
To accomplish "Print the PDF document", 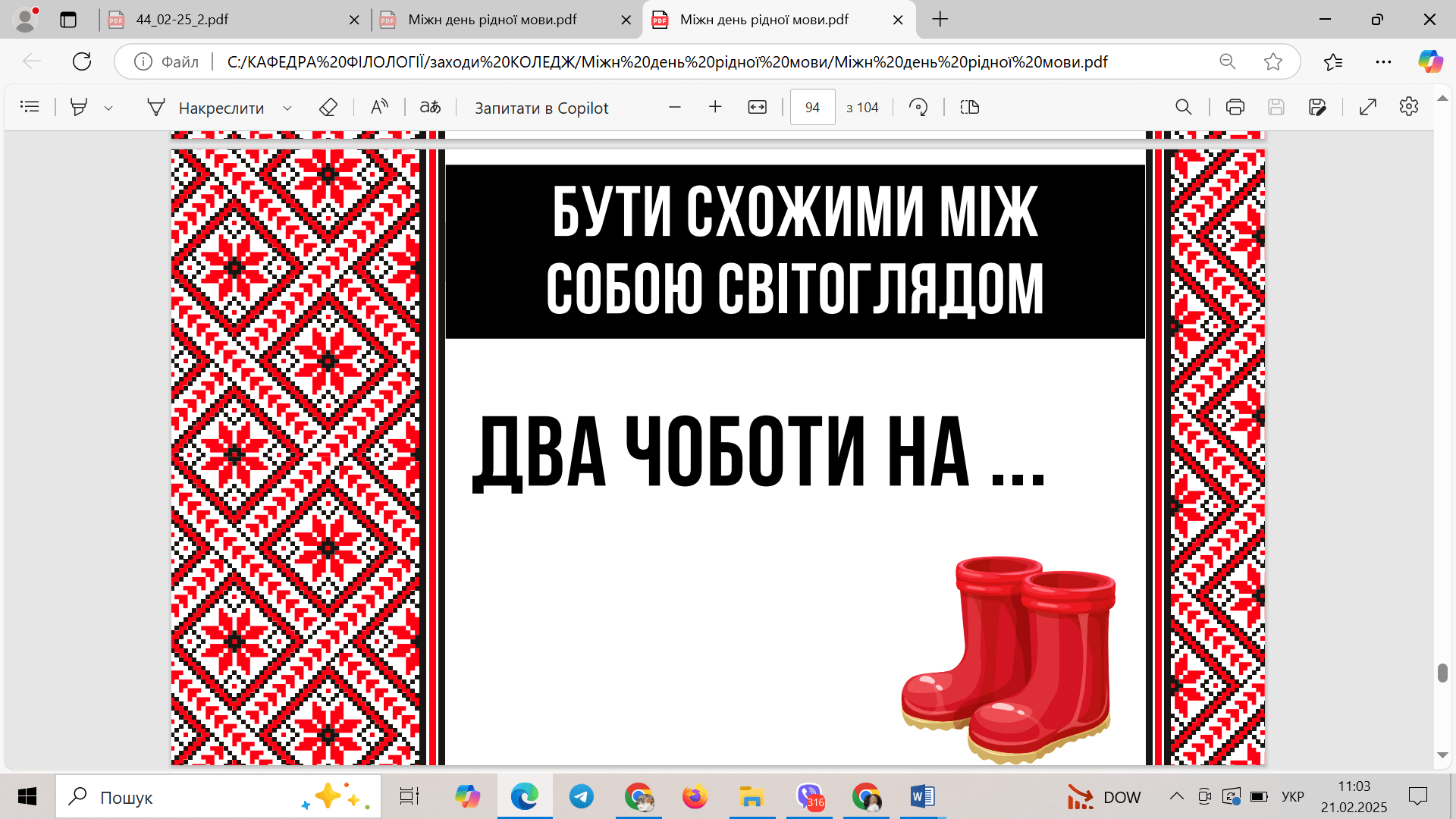I will pos(1235,107).
